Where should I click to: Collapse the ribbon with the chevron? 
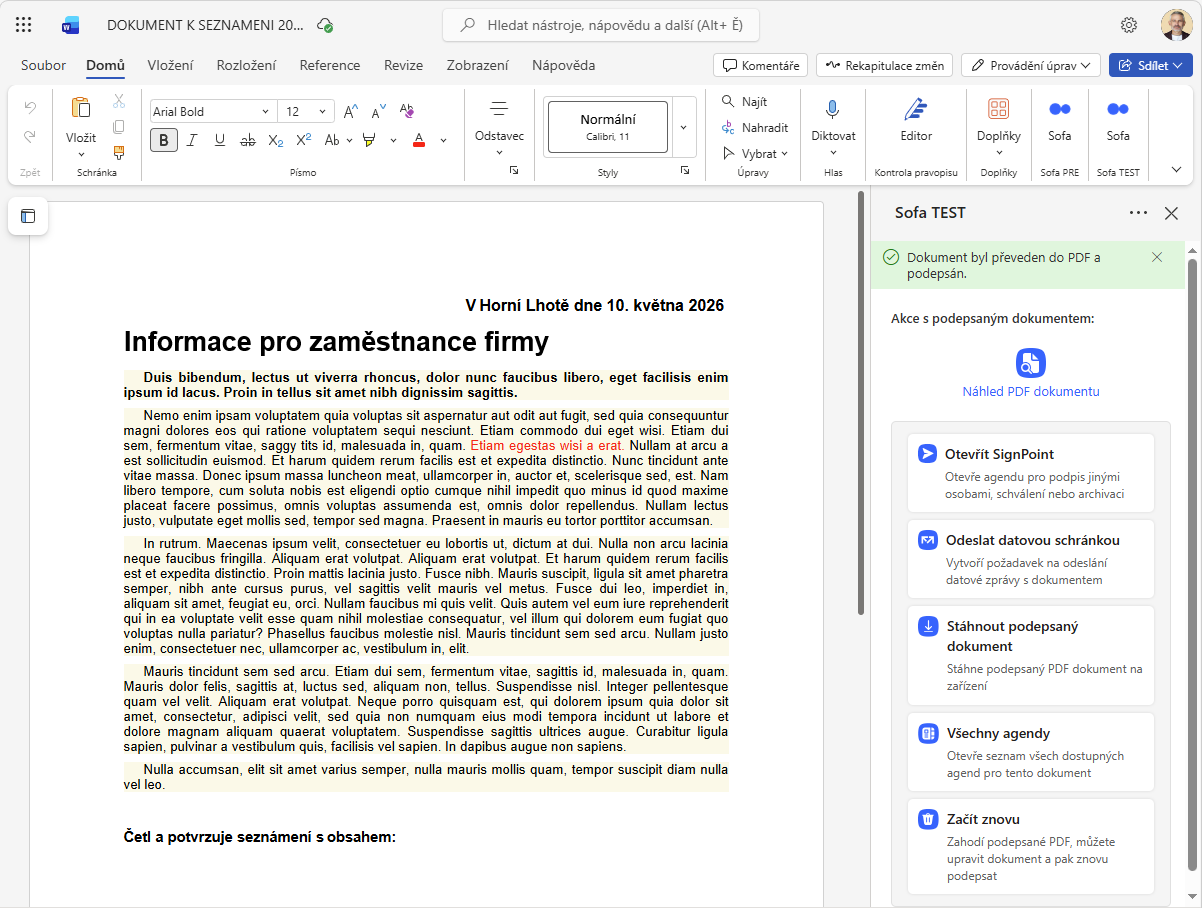point(1176,170)
